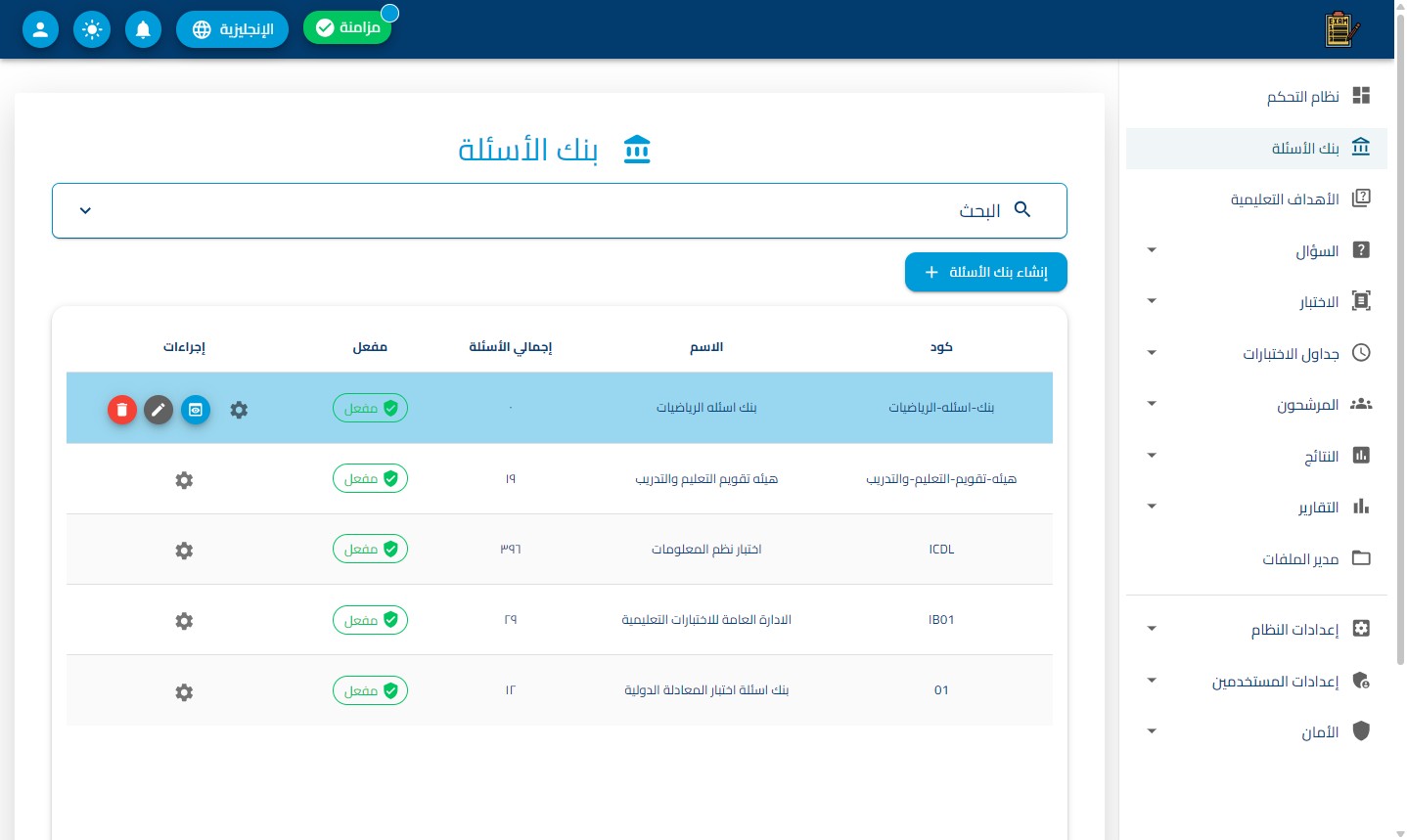Toggle مفعل status for بنك اسئلة اختبار المعادلة
1407x840 pixels.
[x=370, y=690]
